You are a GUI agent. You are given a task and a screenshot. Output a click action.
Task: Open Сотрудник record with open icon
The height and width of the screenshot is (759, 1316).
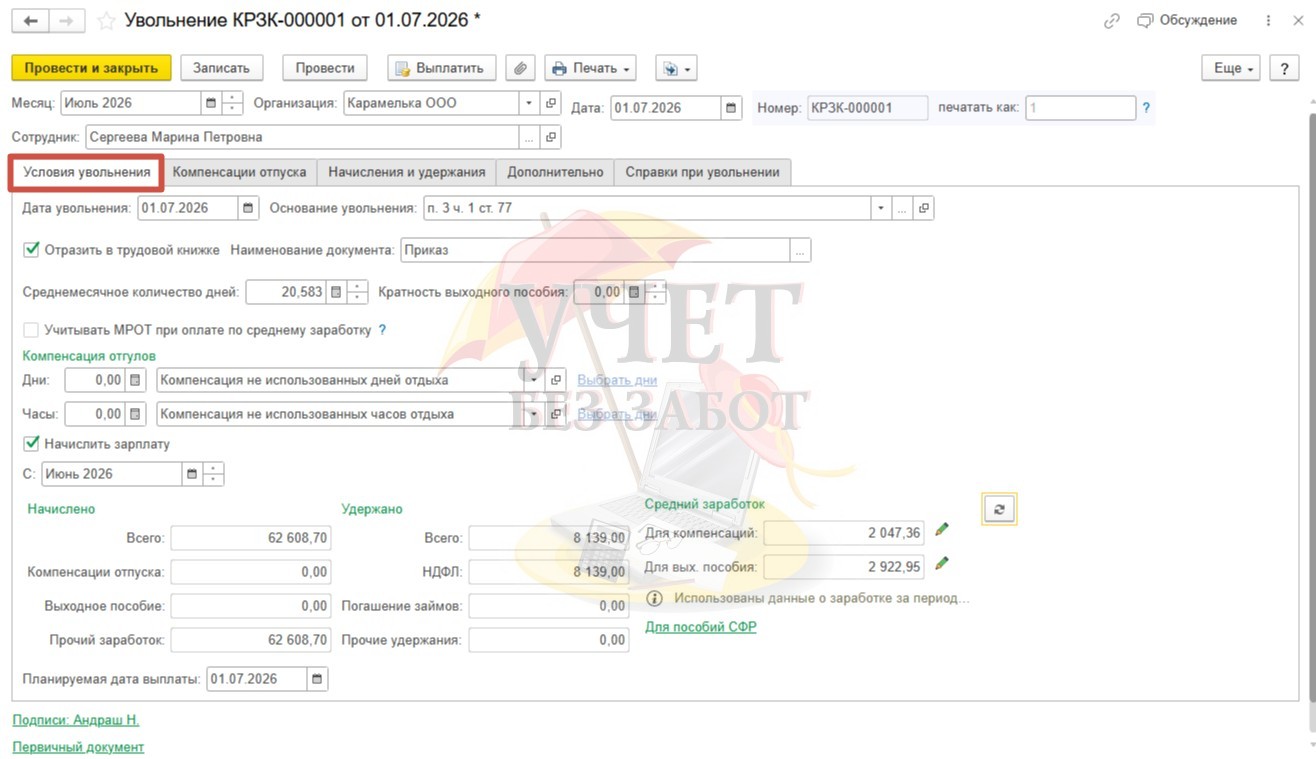[x=551, y=137]
